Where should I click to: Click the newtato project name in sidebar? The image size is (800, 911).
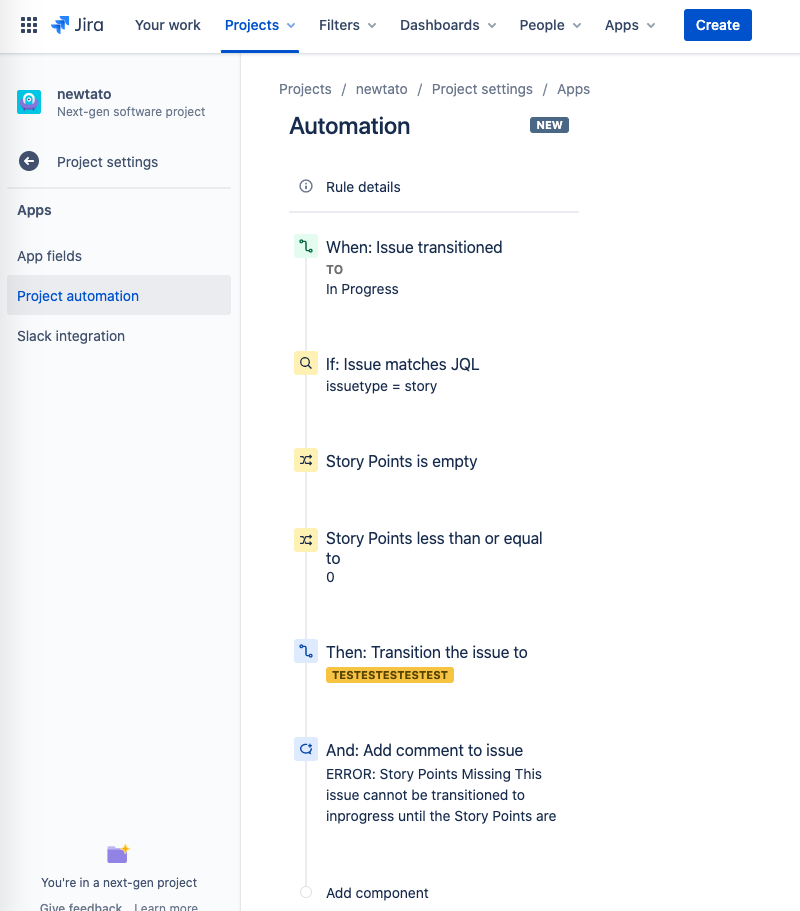click(84, 94)
